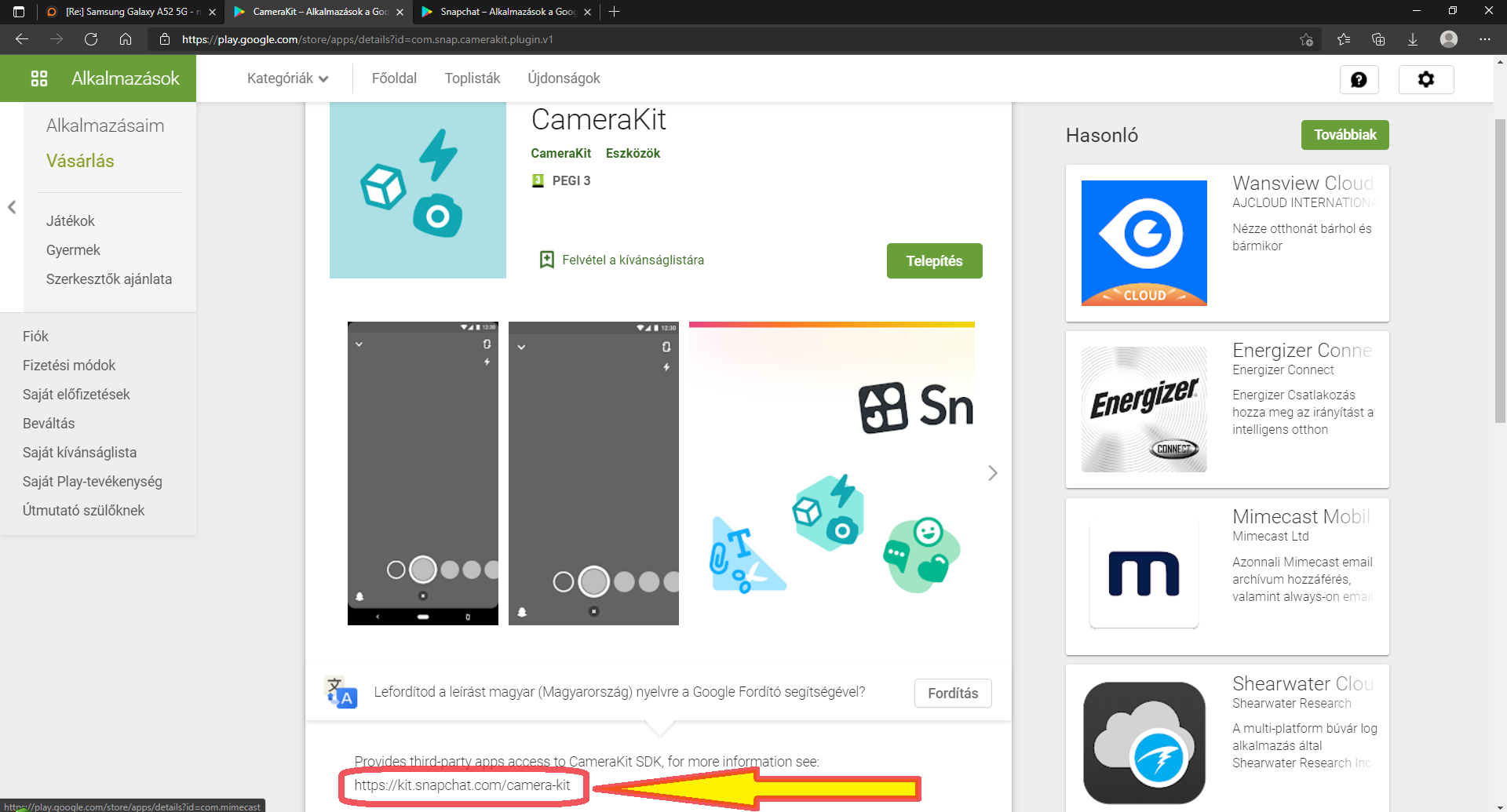Close the Snapchat browser tab
Viewport: 1507px width, 812px height.
587,12
